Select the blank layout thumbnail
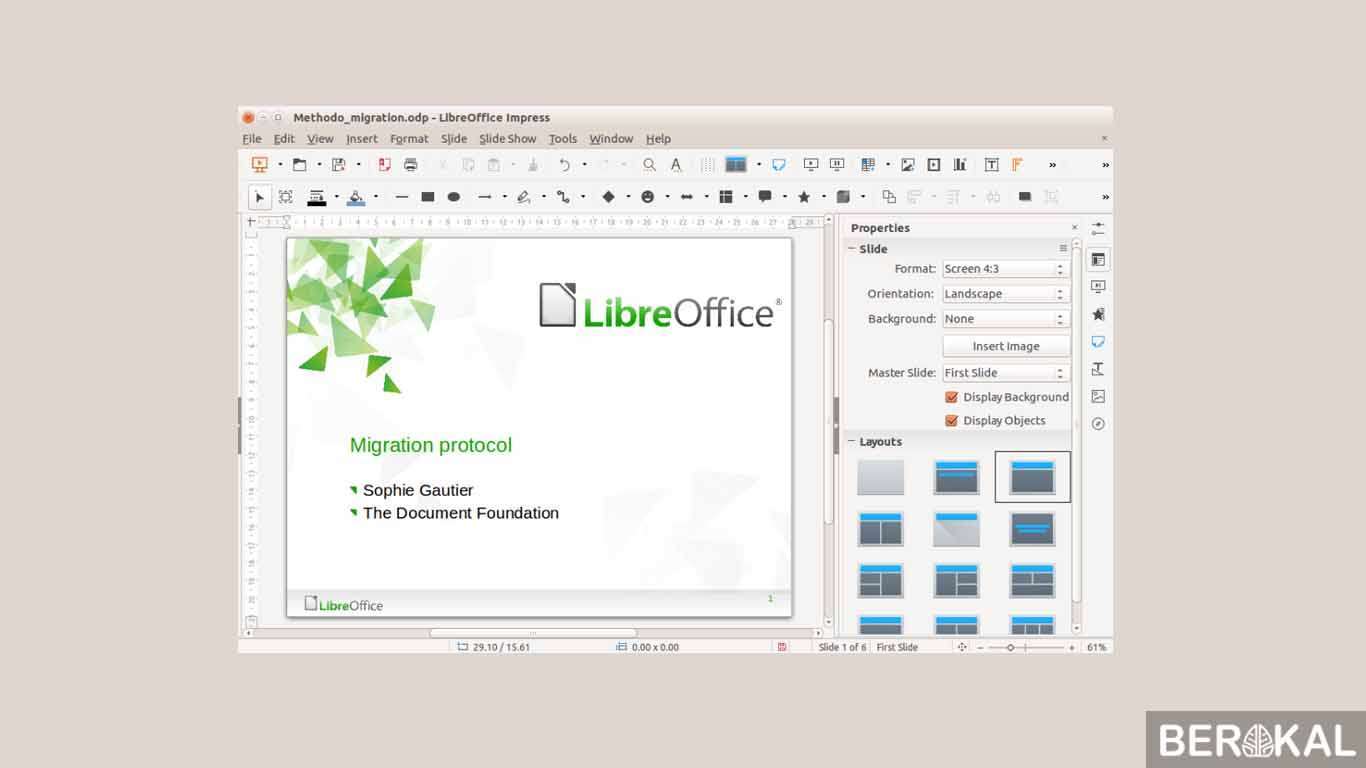 (x=879, y=477)
